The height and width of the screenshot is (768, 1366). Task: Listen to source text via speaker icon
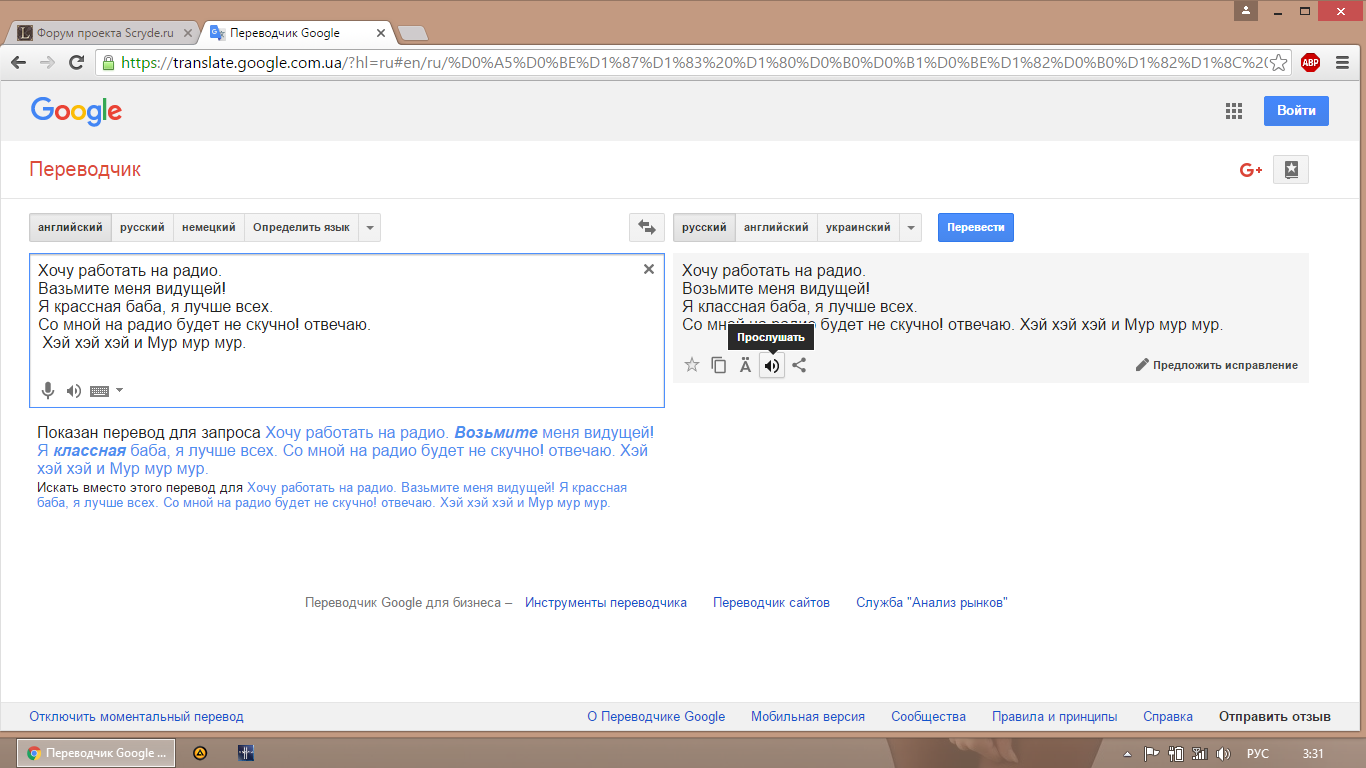(73, 391)
